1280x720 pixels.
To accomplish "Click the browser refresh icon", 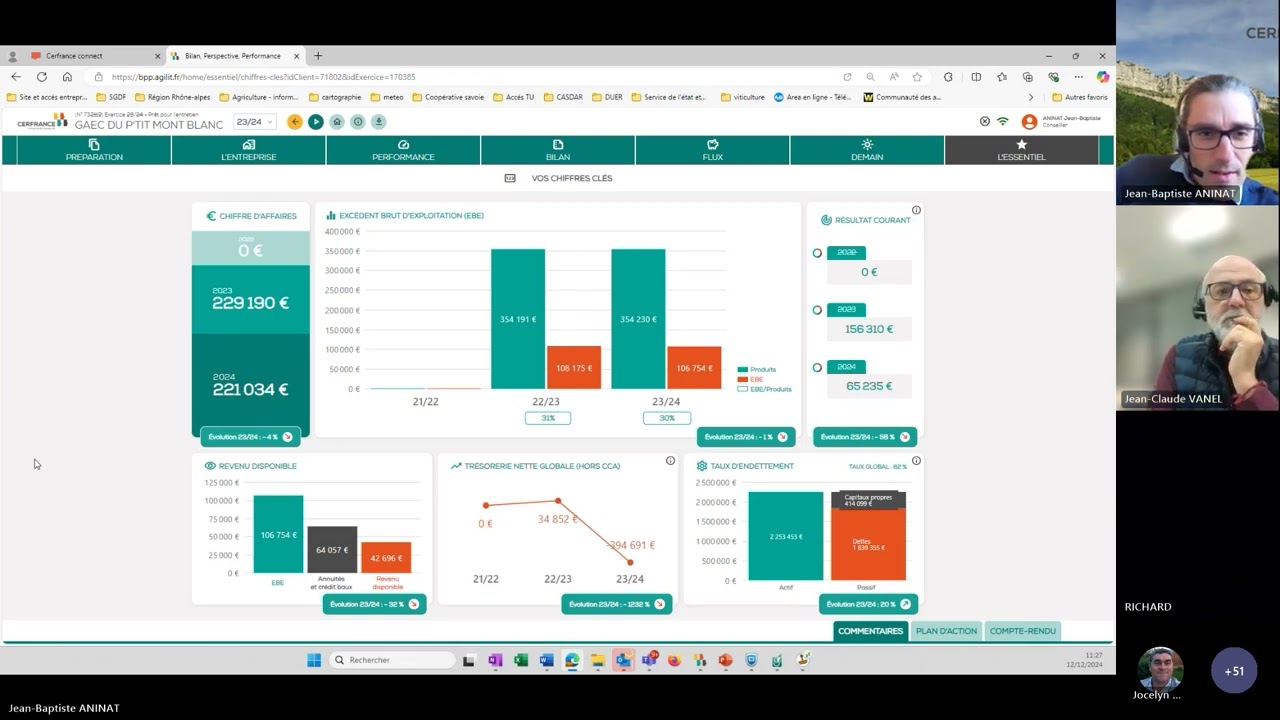I will click(x=41, y=77).
